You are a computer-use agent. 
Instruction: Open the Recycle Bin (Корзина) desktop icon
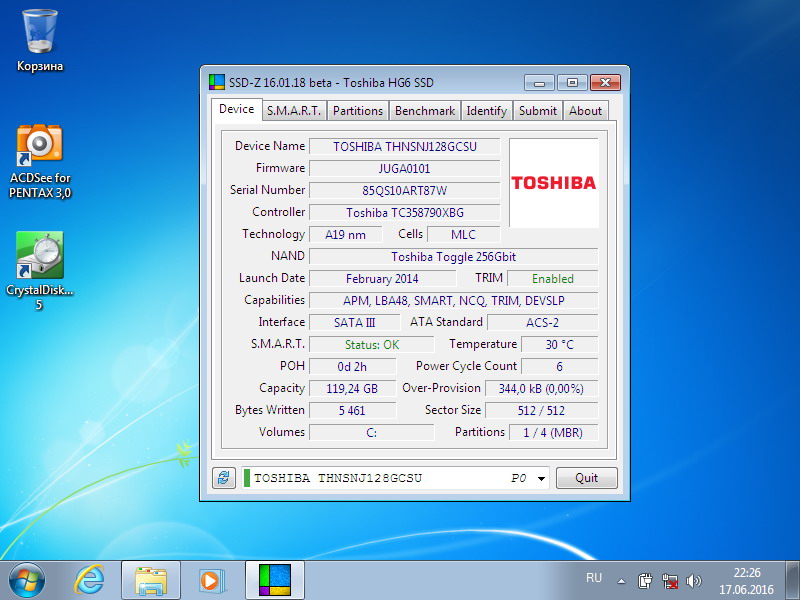coord(40,41)
